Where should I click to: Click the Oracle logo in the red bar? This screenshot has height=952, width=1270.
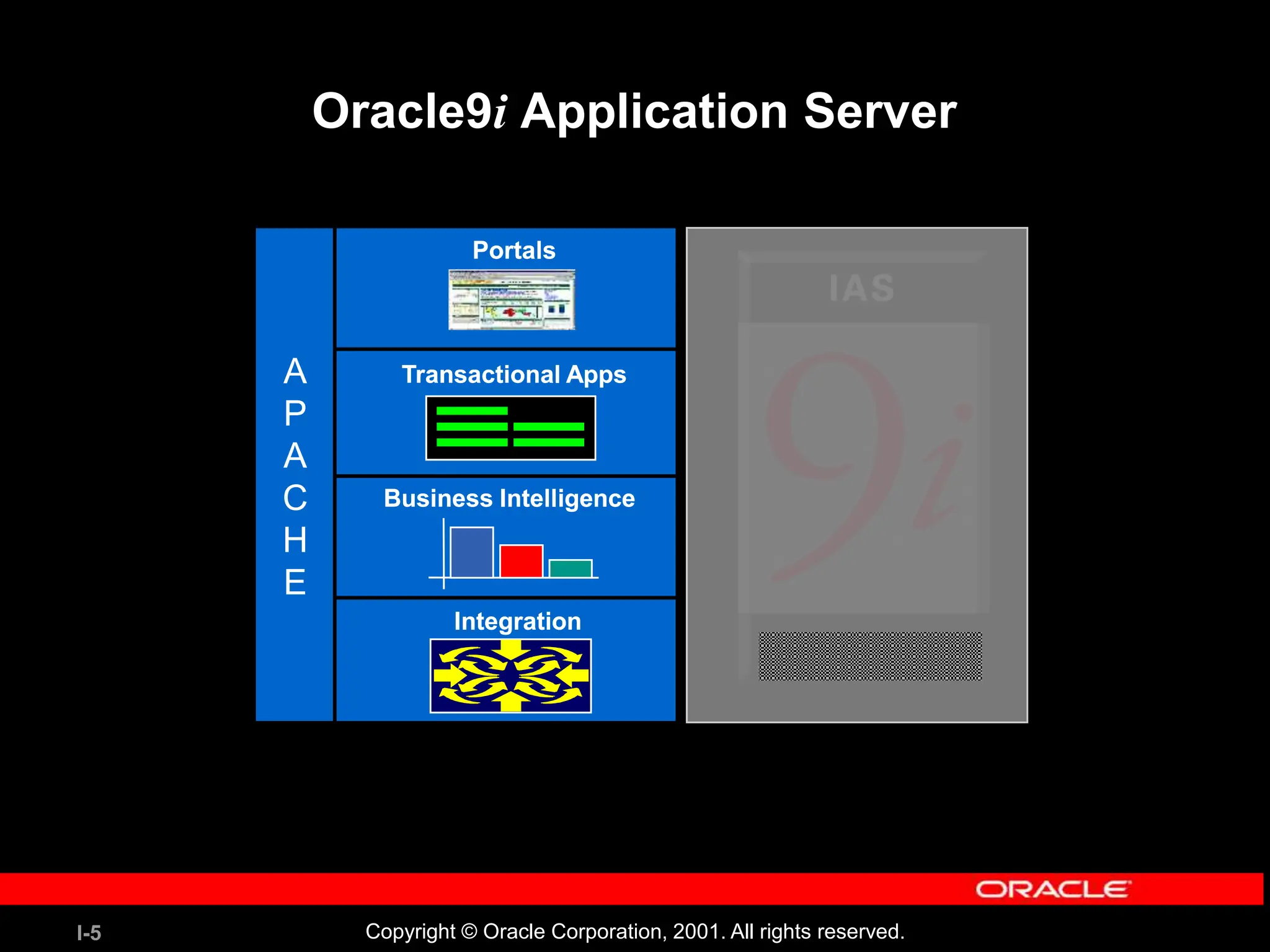[1054, 889]
